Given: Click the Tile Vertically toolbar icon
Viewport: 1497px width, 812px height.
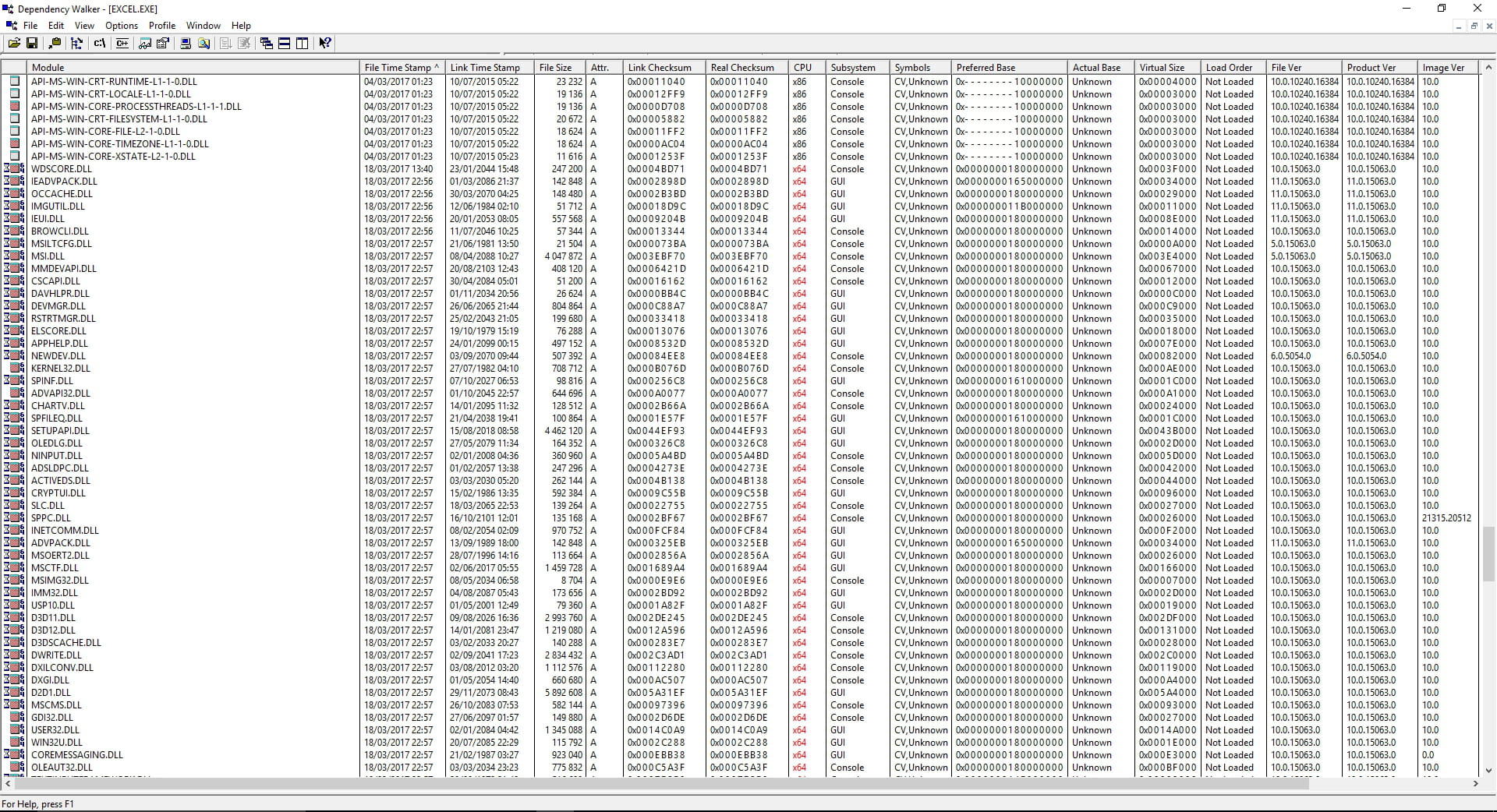Looking at the screenshot, I should point(303,44).
